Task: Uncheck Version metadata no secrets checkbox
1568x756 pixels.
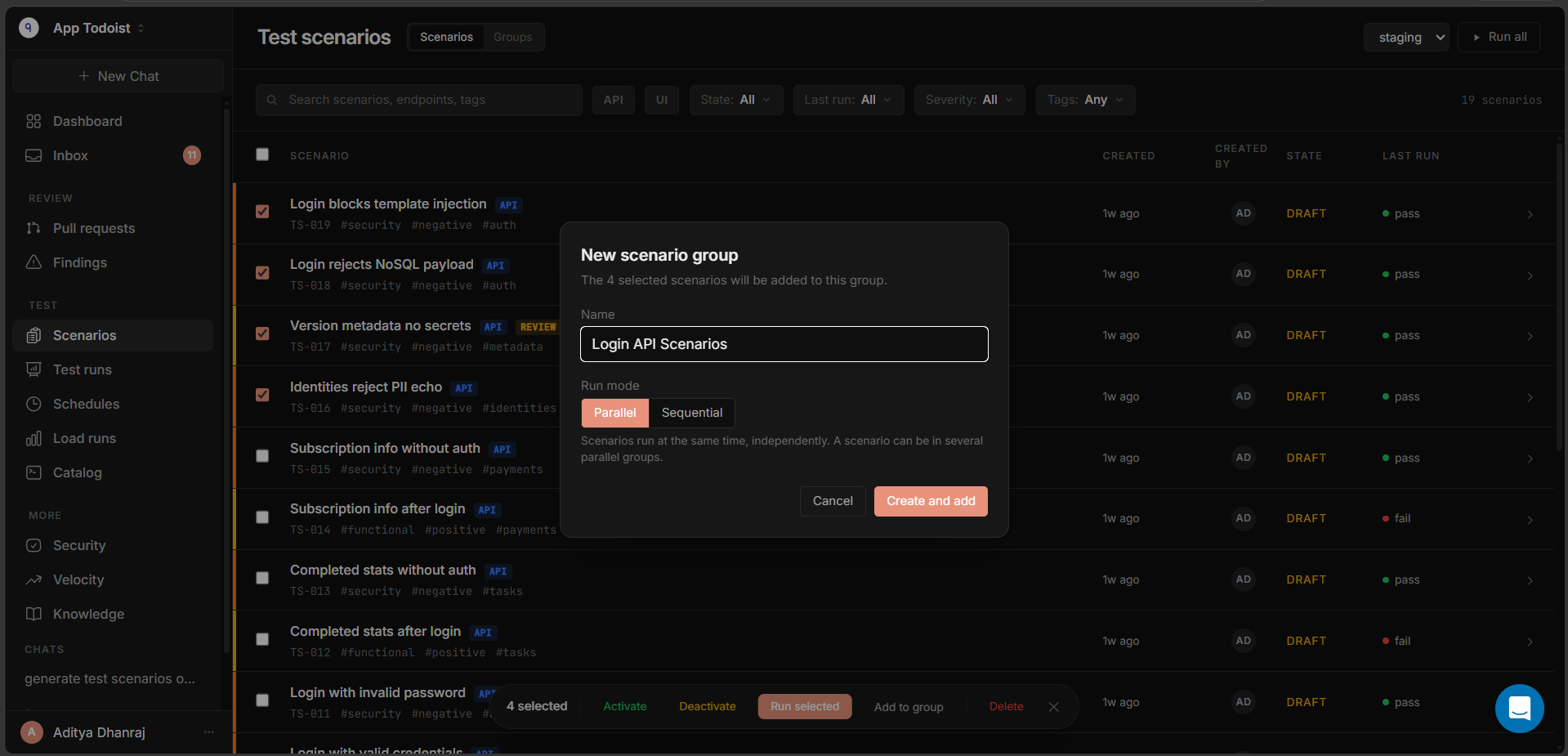Action: pyautogui.click(x=262, y=333)
